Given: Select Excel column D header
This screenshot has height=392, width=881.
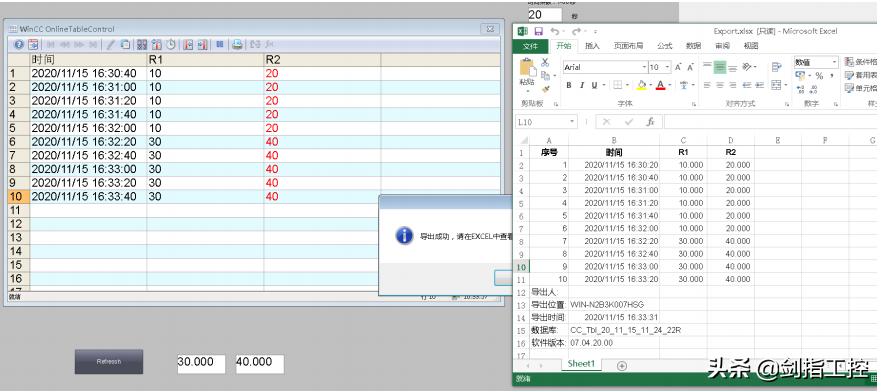Looking at the screenshot, I should (x=730, y=140).
